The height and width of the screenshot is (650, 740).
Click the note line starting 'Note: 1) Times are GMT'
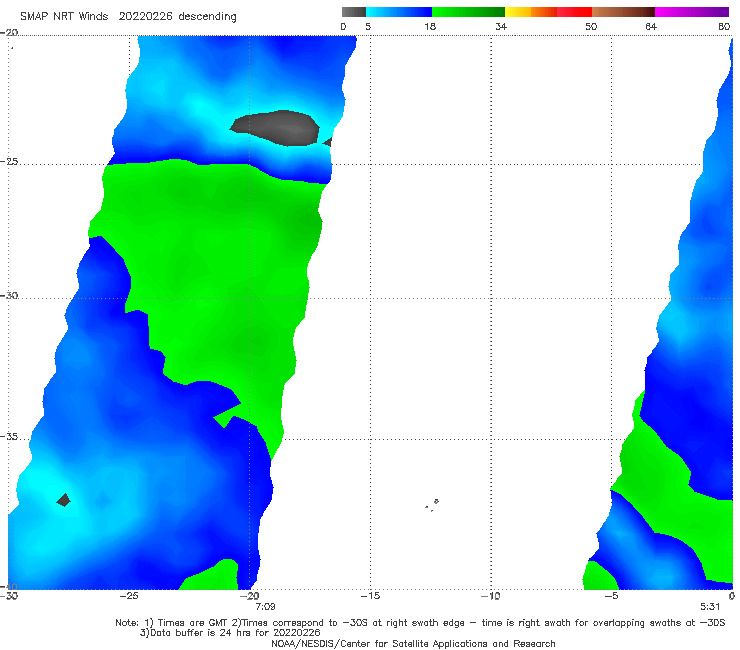coord(420,623)
